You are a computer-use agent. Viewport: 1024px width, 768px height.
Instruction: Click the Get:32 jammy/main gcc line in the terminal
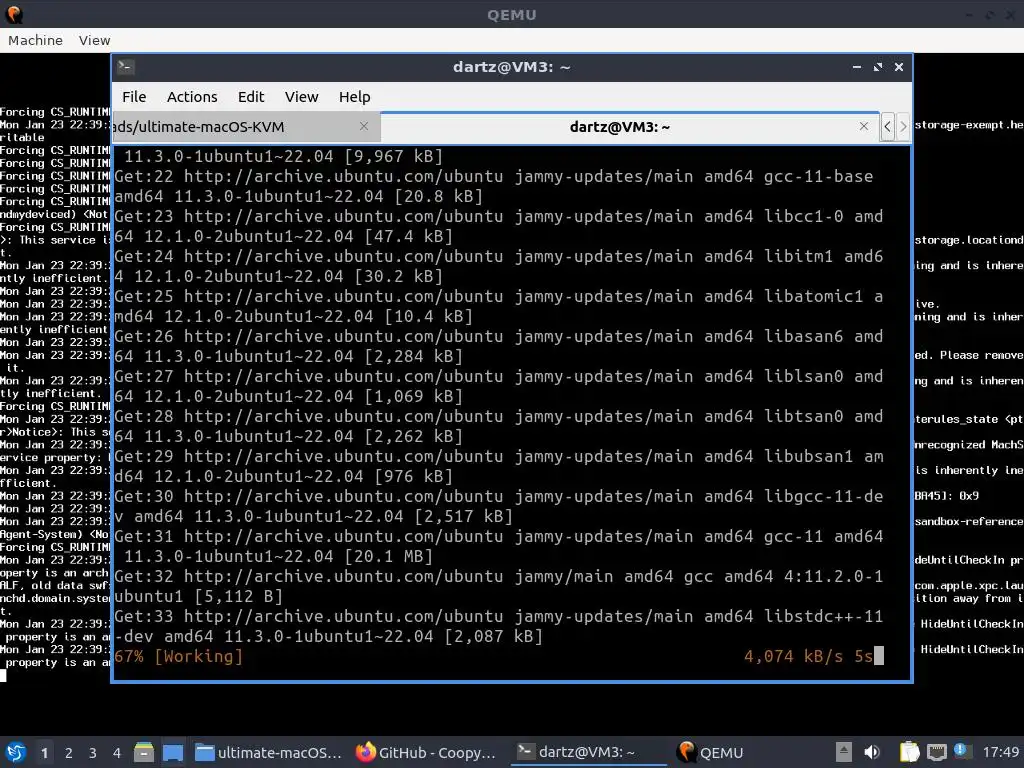[499, 586]
